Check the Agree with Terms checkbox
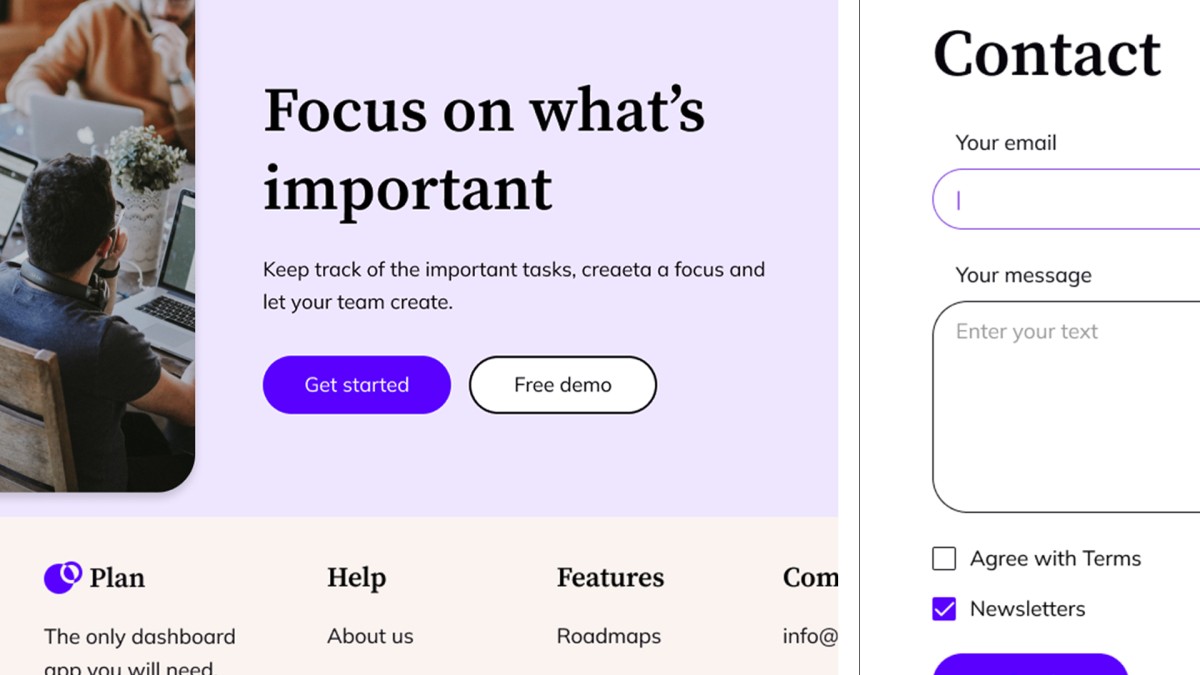The image size is (1200, 675). coord(944,559)
